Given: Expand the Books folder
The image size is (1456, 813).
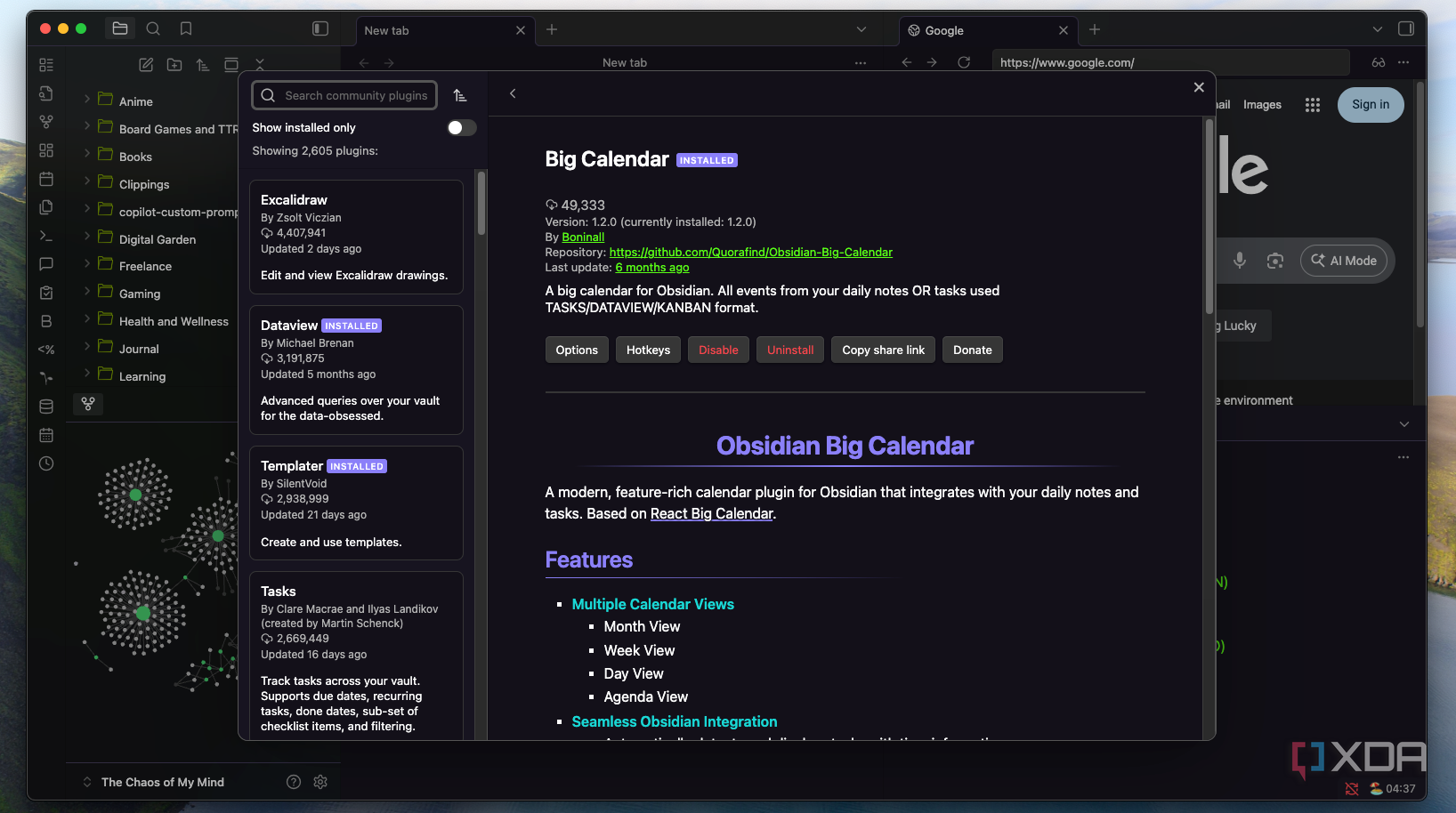Looking at the screenshot, I should (x=87, y=155).
